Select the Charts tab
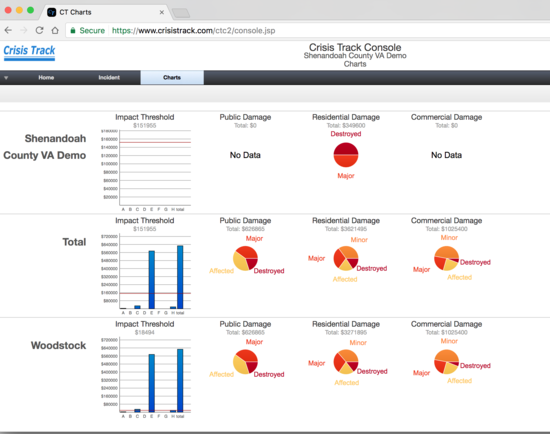 [172, 78]
